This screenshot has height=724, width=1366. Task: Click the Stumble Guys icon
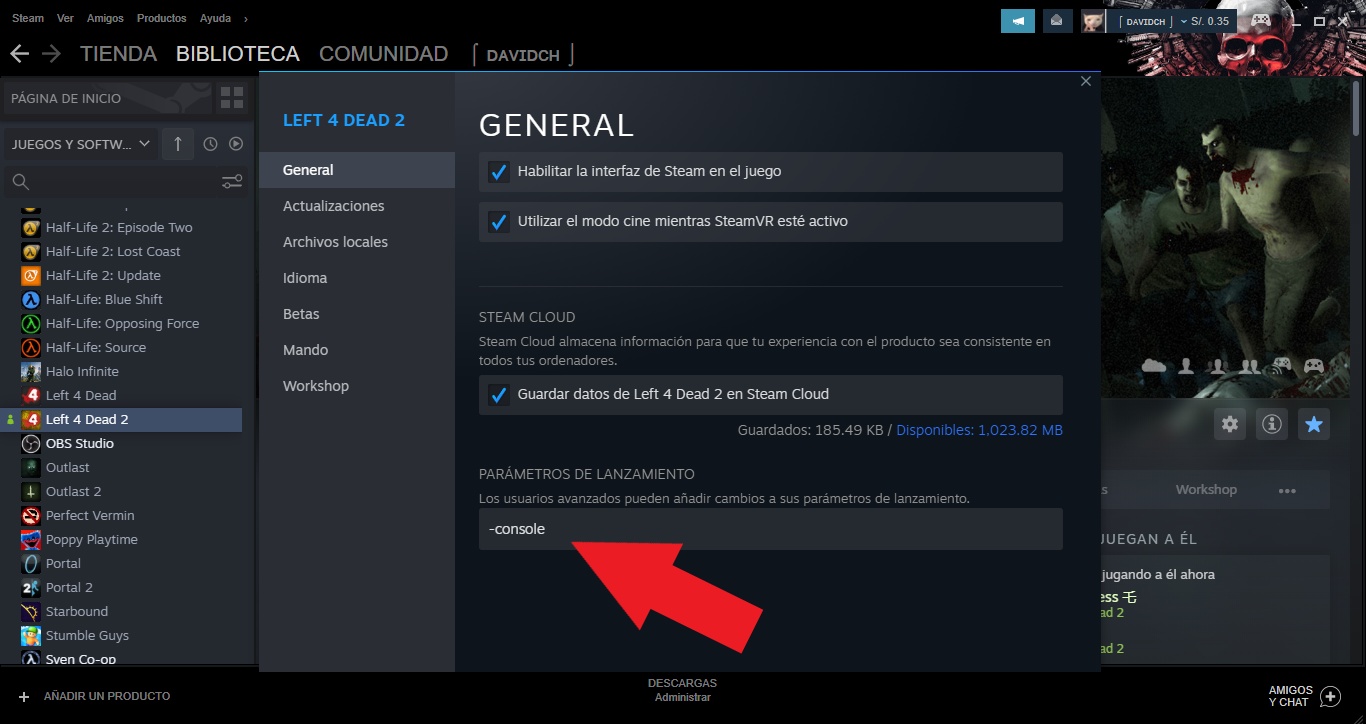pos(30,635)
